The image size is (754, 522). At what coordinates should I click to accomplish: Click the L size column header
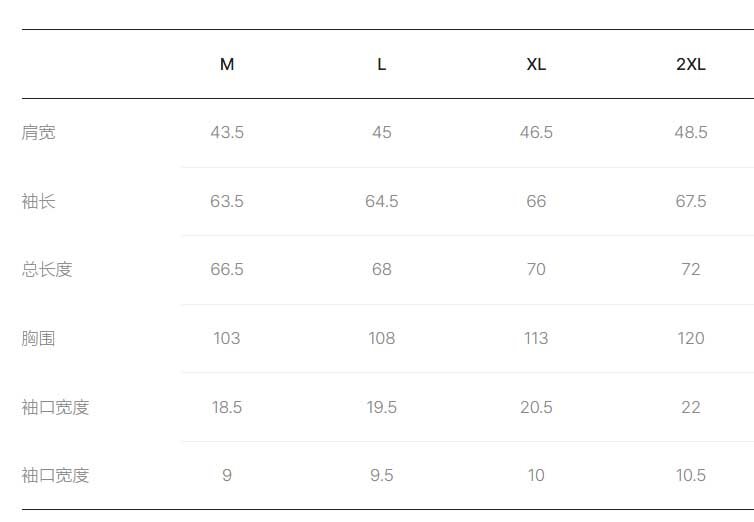tap(381, 64)
